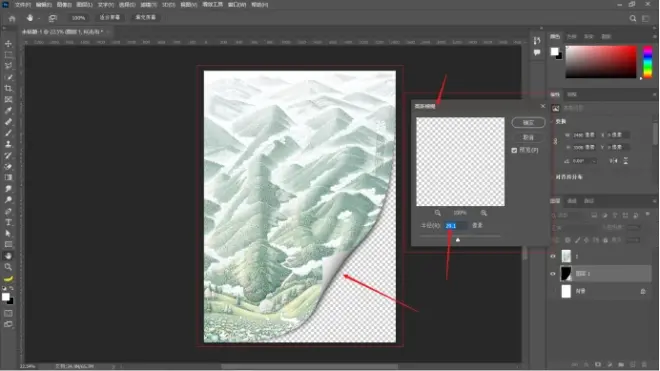This screenshot has height=371, width=660.
Task: Hide the top layer named 1
Action: click(553, 256)
